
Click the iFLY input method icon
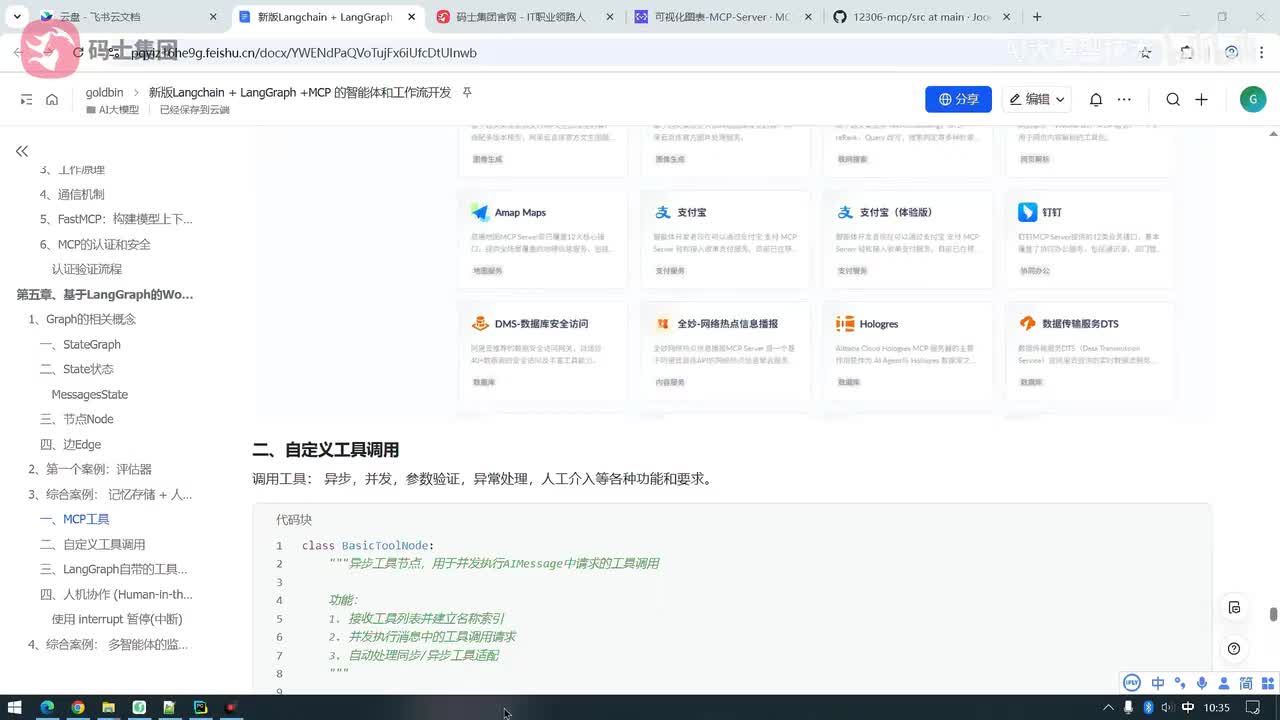click(1132, 683)
